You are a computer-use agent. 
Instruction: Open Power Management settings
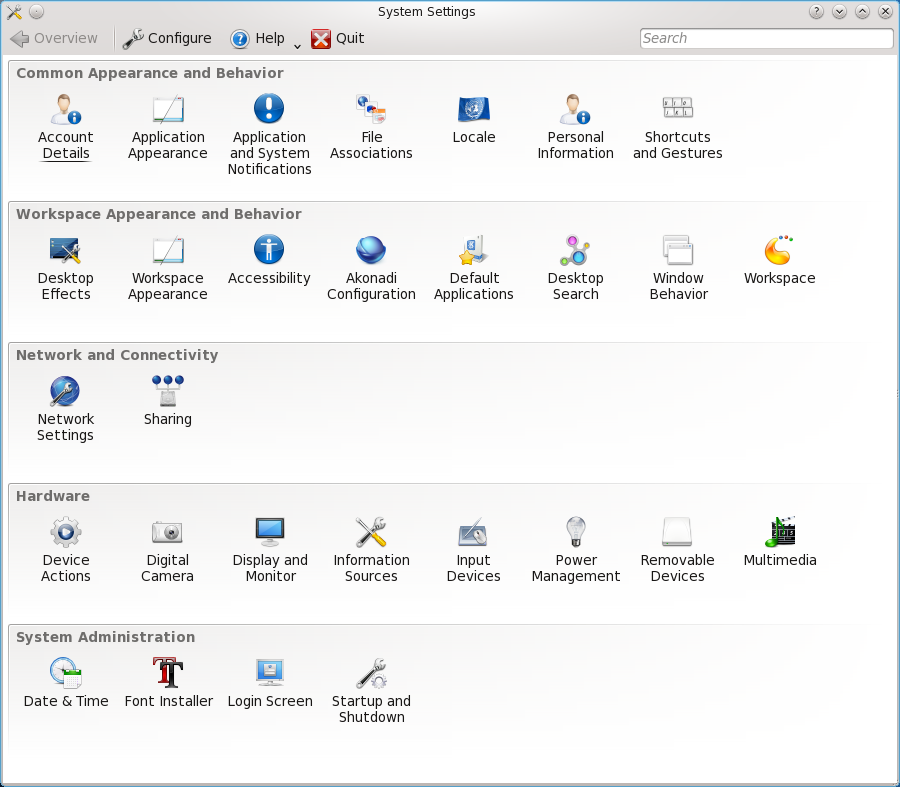[x=576, y=550]
